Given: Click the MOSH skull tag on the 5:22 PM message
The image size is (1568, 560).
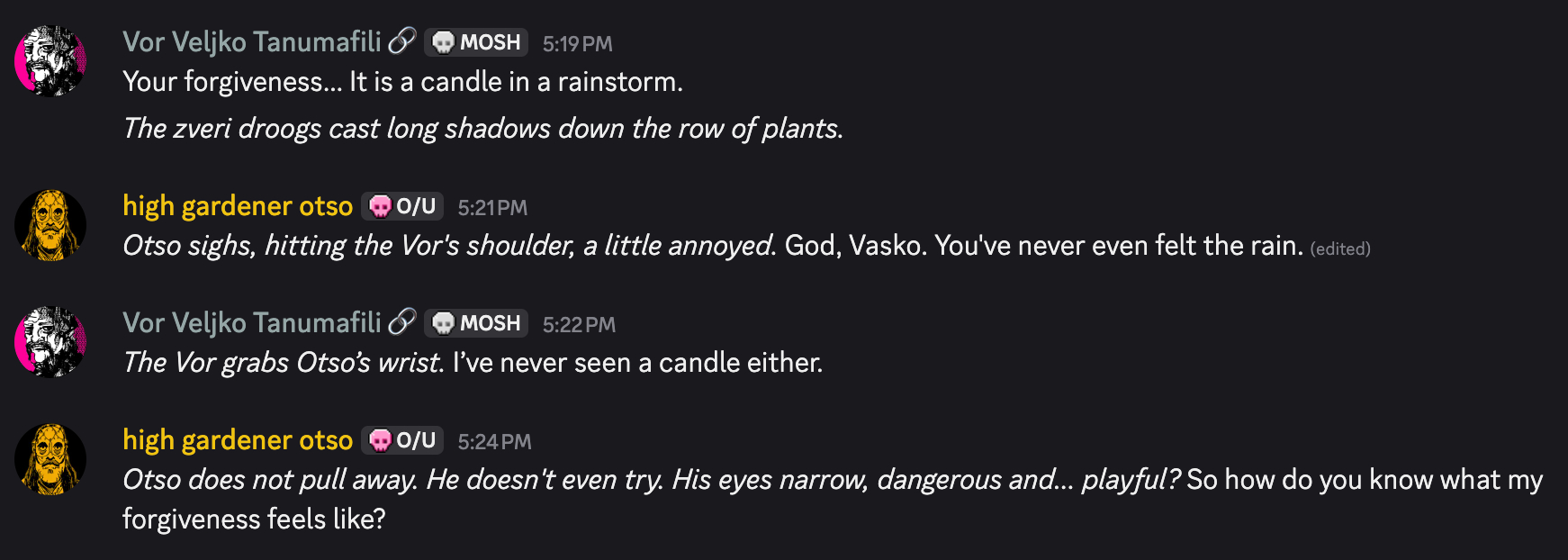Looking at the screenshot, I should pos(476,323).
